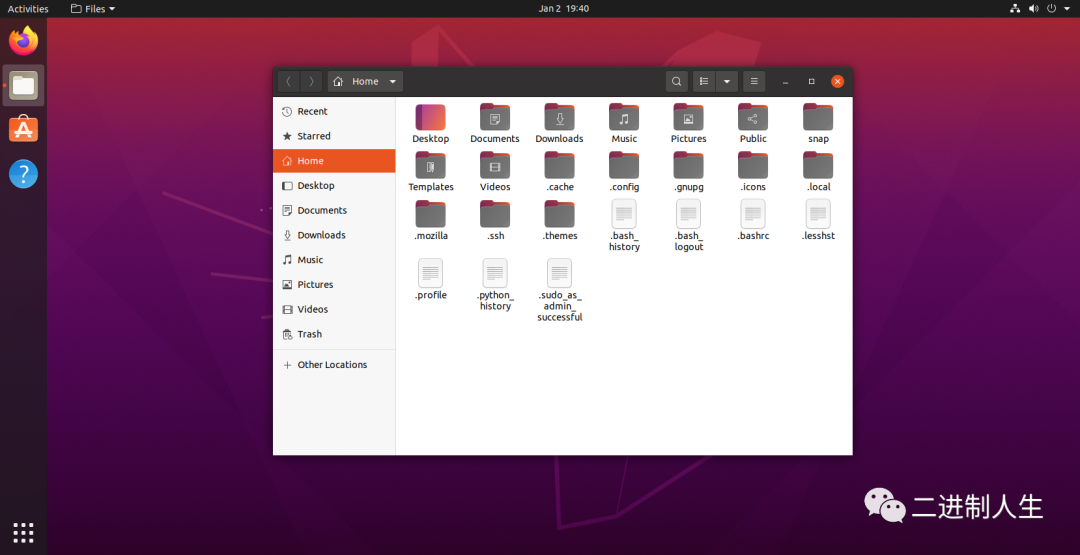Open Starred in the sidebar
Screen dimensions: 1080x555
click(x=313, y=136)
